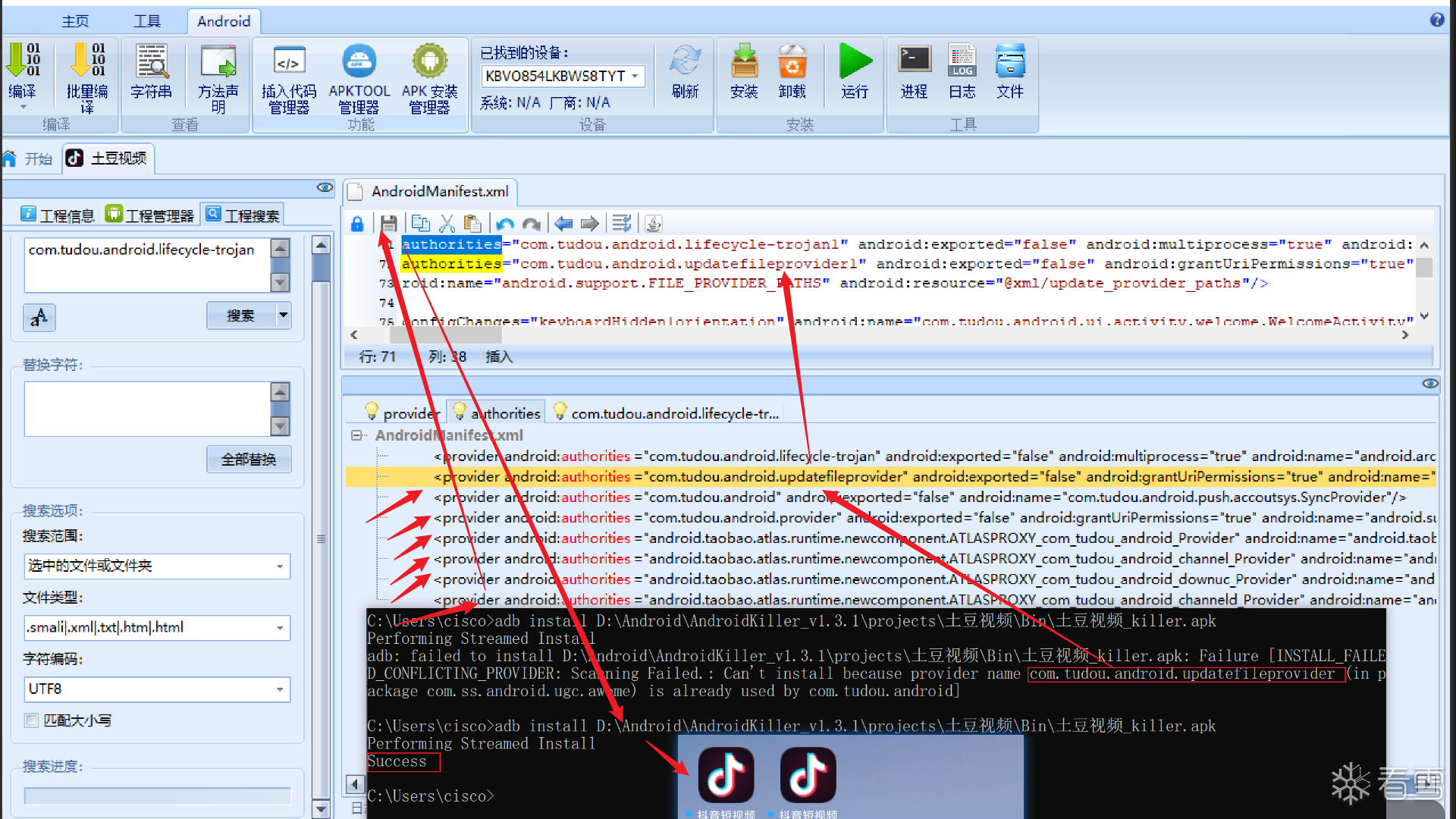Image resolution: width=1456 pixels, height=819 pixels.
Task: Click the 替换字符 replacement text field
Action: coord(147,408)
